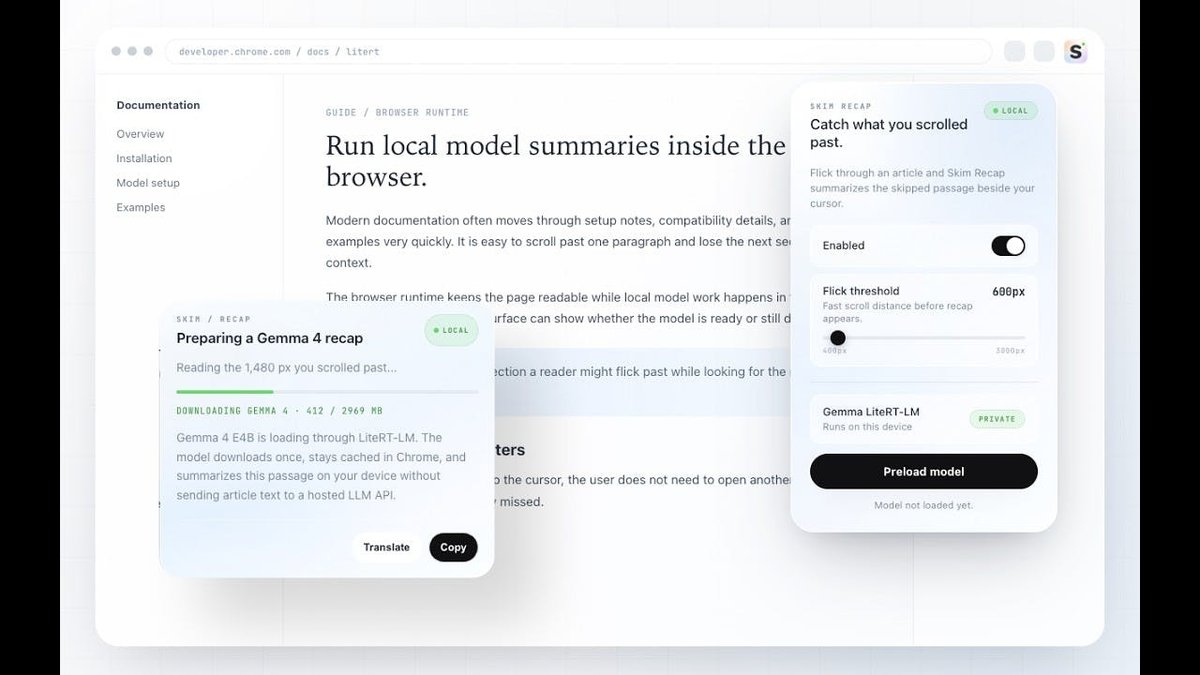The height and width of the screenshot is (675, 1200).
Task: Adjust the Flick threshold slider handle
Action: [838, 338]
